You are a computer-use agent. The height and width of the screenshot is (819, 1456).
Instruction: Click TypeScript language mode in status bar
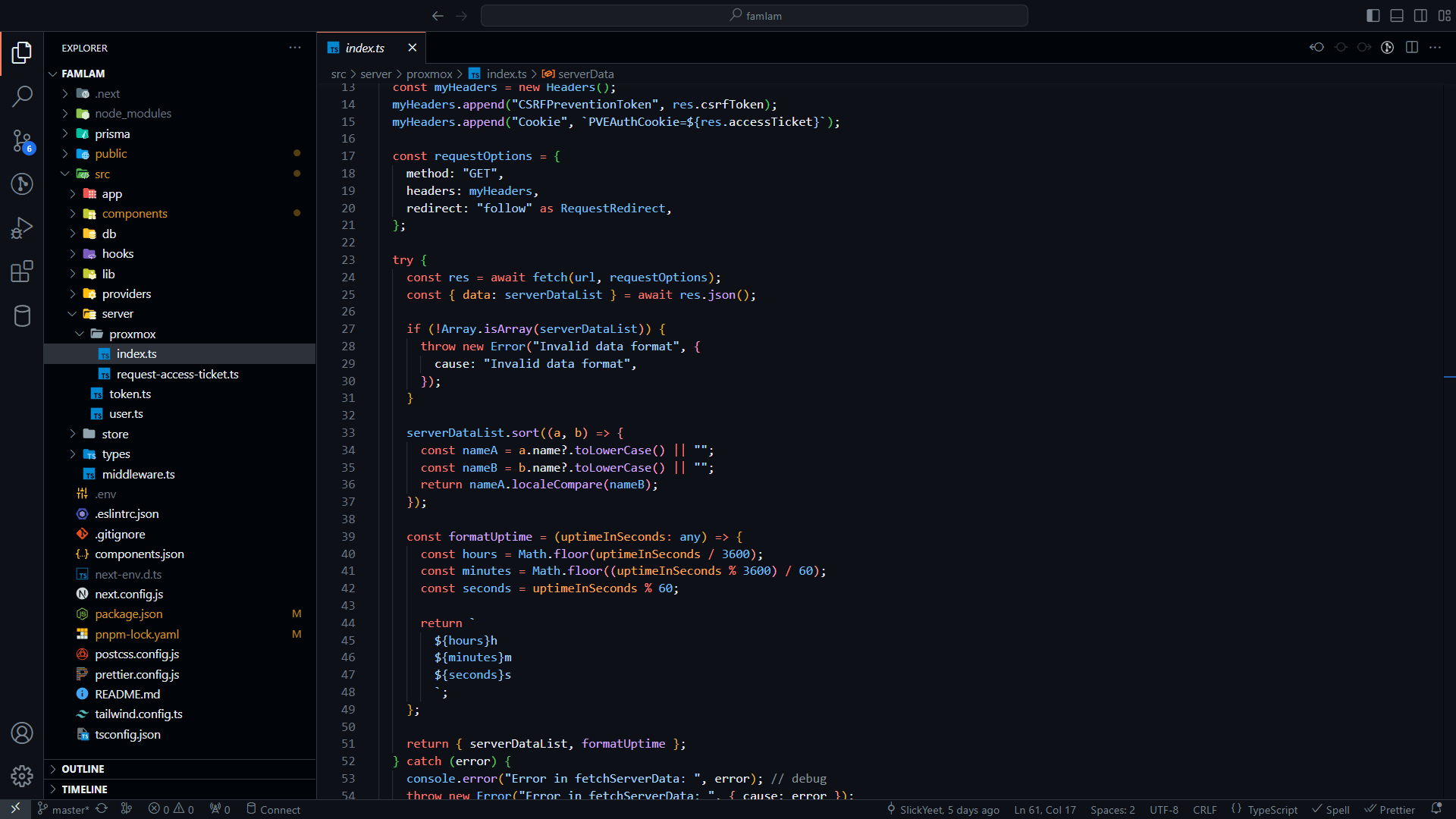pyautogui.click(x=1272, y=809)
